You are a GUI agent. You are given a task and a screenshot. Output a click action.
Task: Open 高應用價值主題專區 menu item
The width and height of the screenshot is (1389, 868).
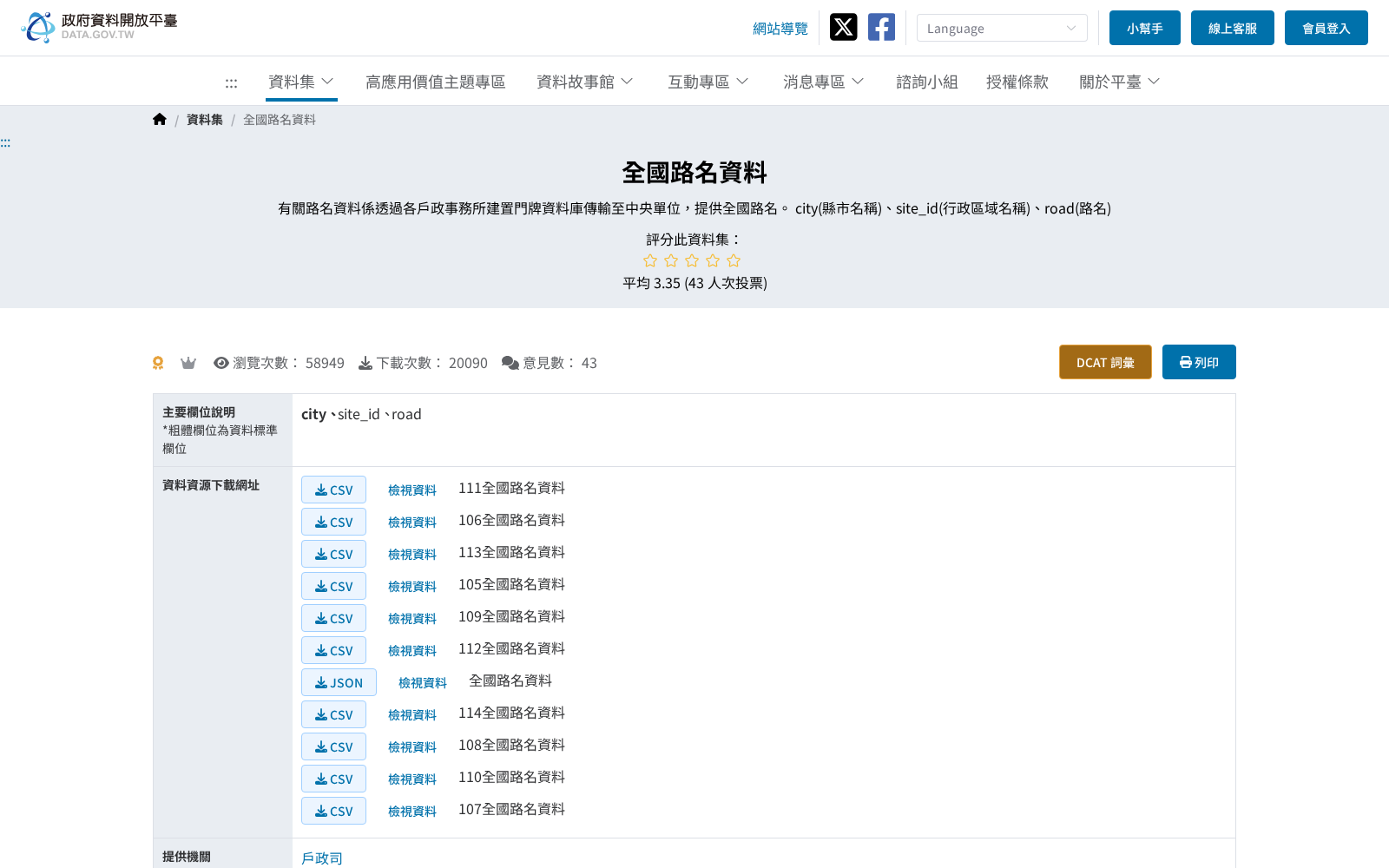point(436,82)
